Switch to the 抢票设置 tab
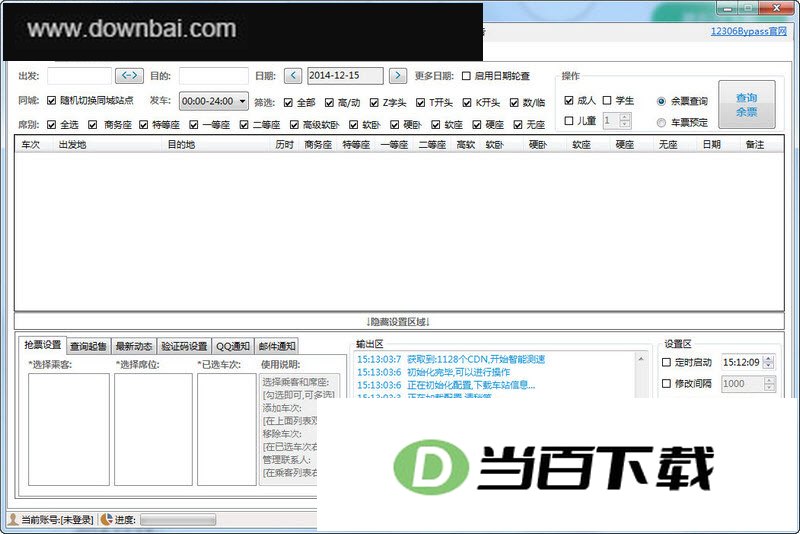This screenshot has width=800, height=534. pyautogui.click(x=42, y=345)
